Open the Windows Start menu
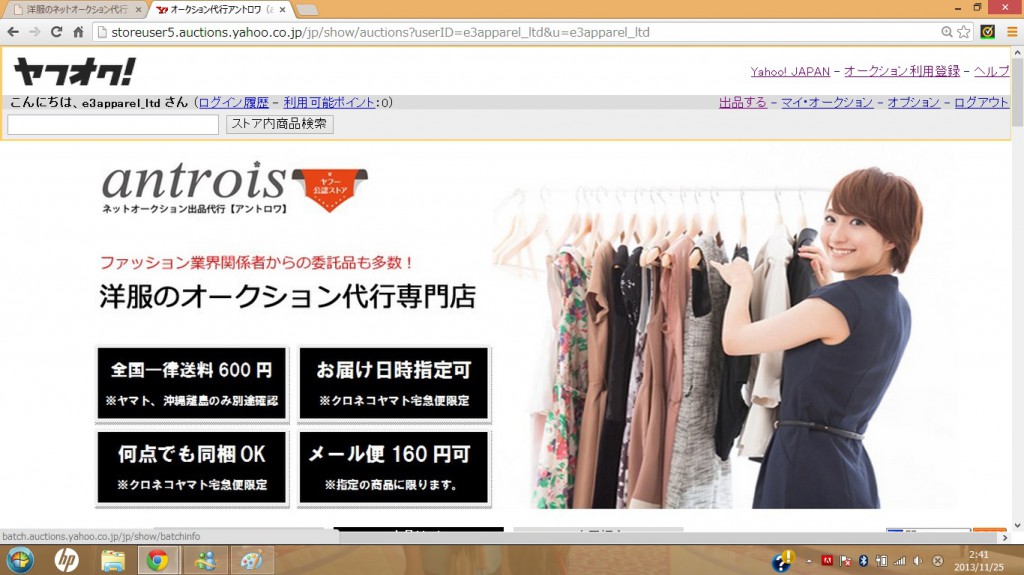The height and width of the screenshot is (575, 1024). [20, 560]
